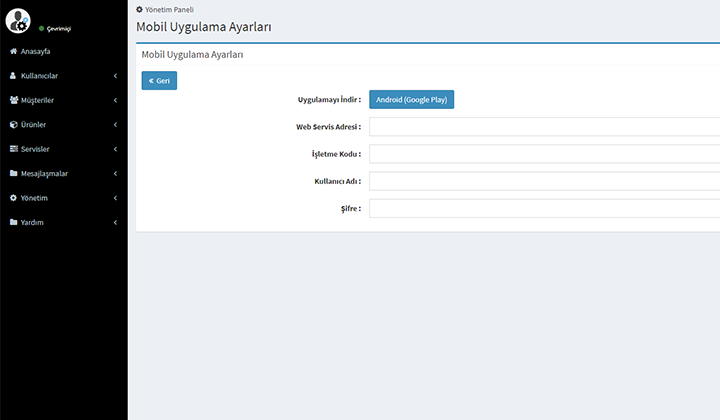Click the server icon beside Servisler

[x=13, y=149]
